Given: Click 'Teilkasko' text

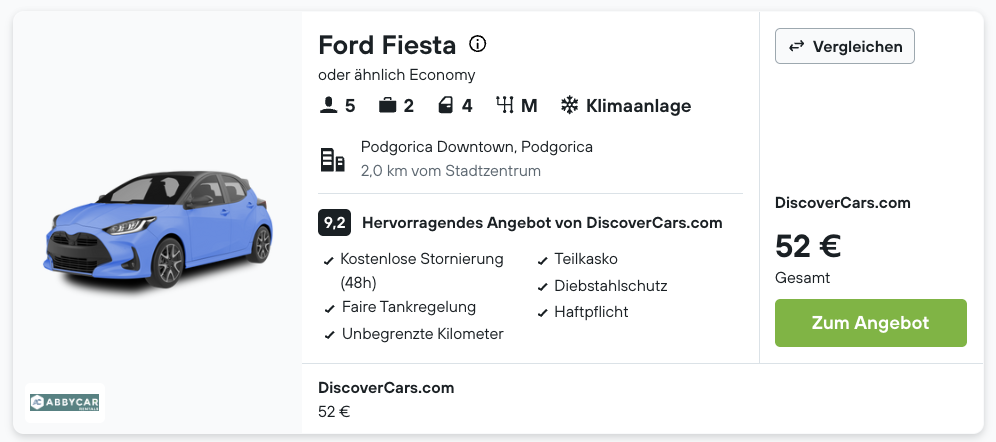Looking at the screenshot, I should click(x=586, y=259).
